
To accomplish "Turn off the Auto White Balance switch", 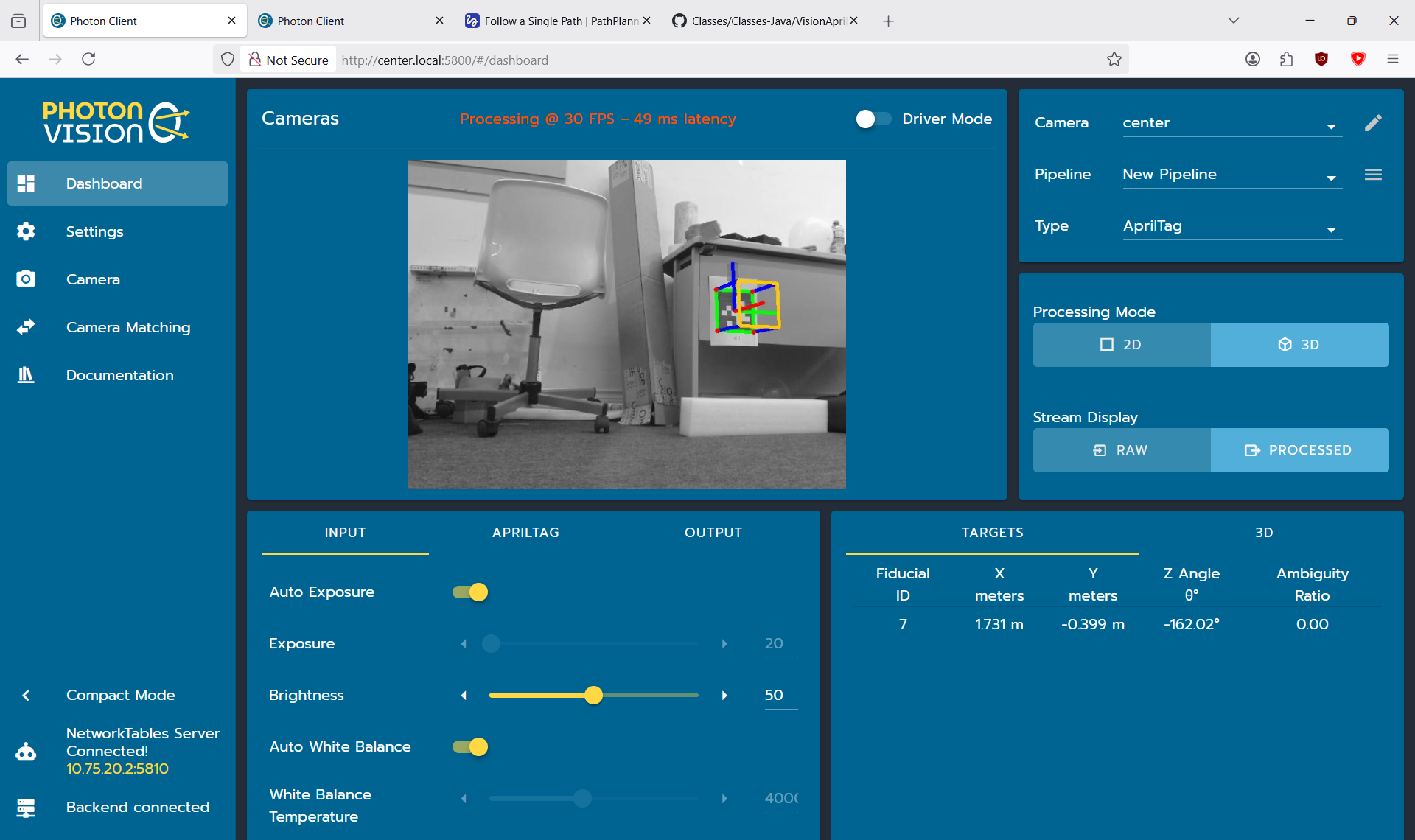I will point(470,746).
